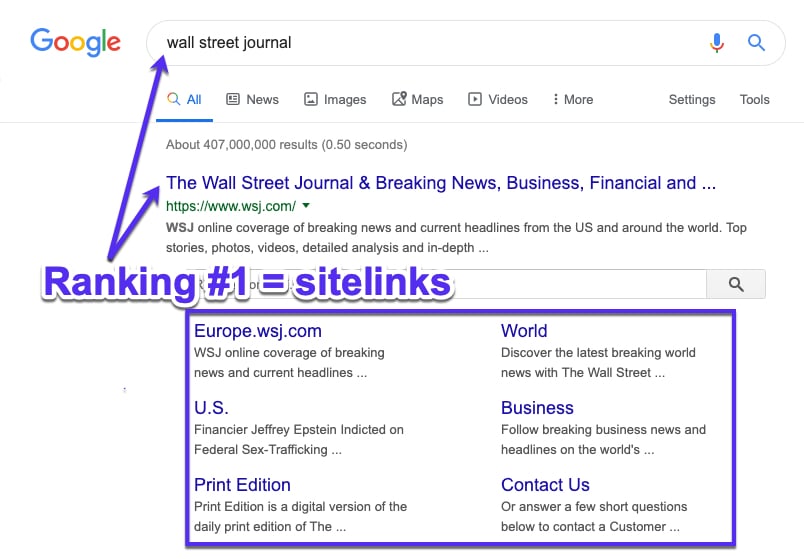Open the Print Edition sitelink
Screen dimensions: 804x559
[242, 485]
